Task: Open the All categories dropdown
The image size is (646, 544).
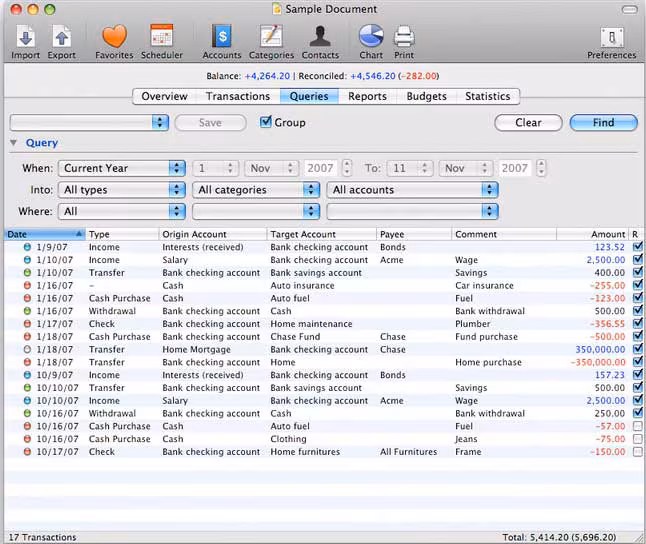Action: [256, 190]
